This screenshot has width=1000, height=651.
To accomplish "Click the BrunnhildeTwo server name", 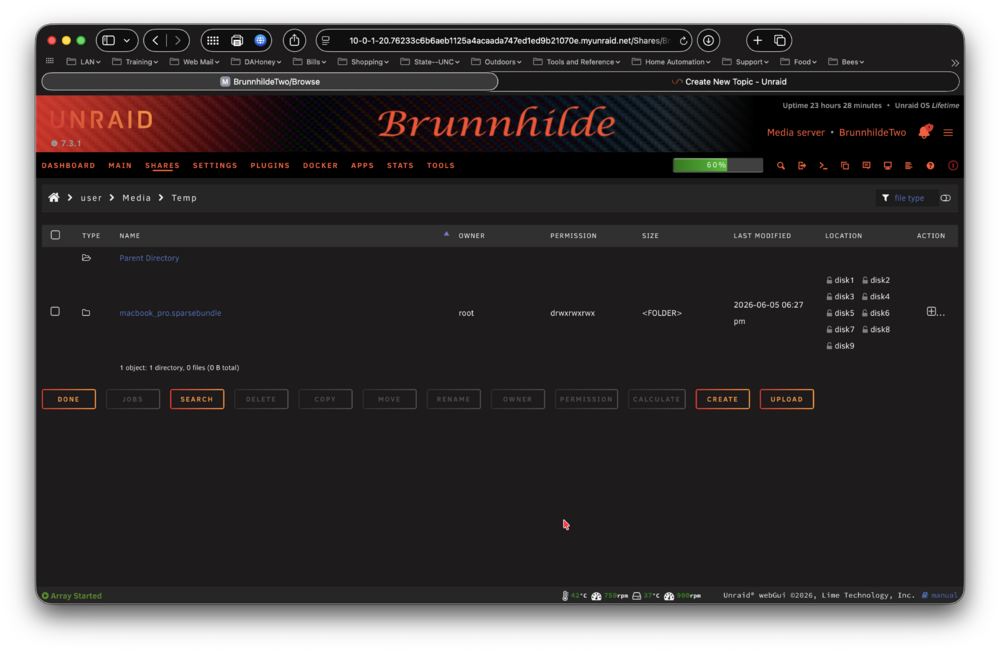I will 872,133.
